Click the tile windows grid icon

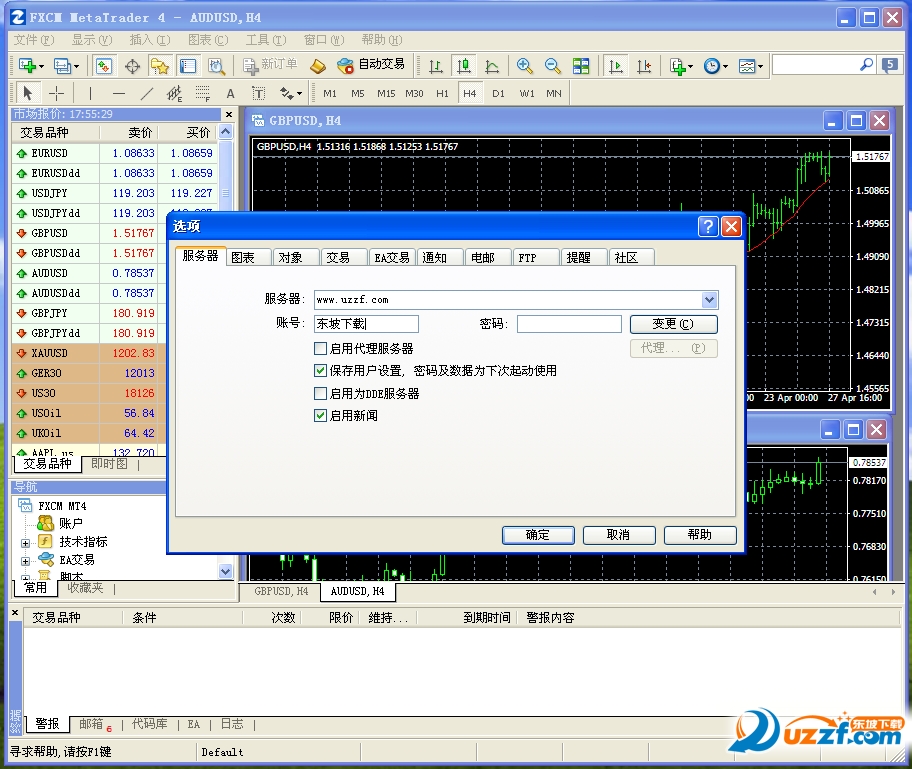581,66
